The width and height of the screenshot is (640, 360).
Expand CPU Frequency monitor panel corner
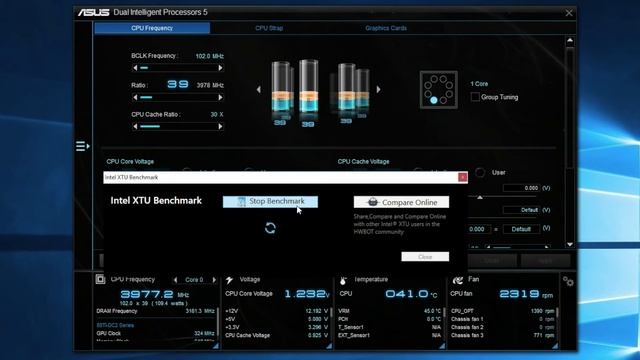coord(216,346)
